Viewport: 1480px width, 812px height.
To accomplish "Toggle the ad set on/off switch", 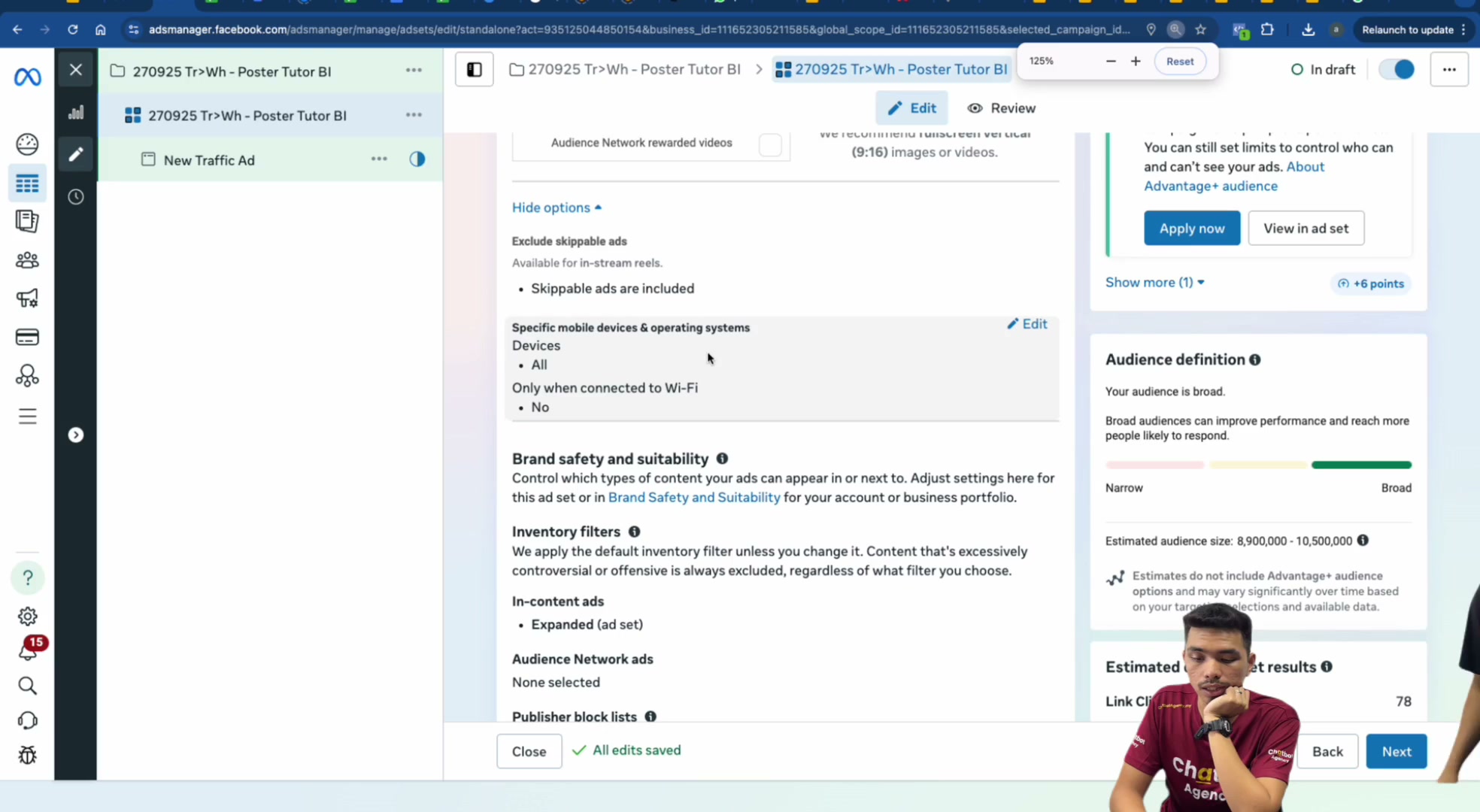I will click(1397, 70).
